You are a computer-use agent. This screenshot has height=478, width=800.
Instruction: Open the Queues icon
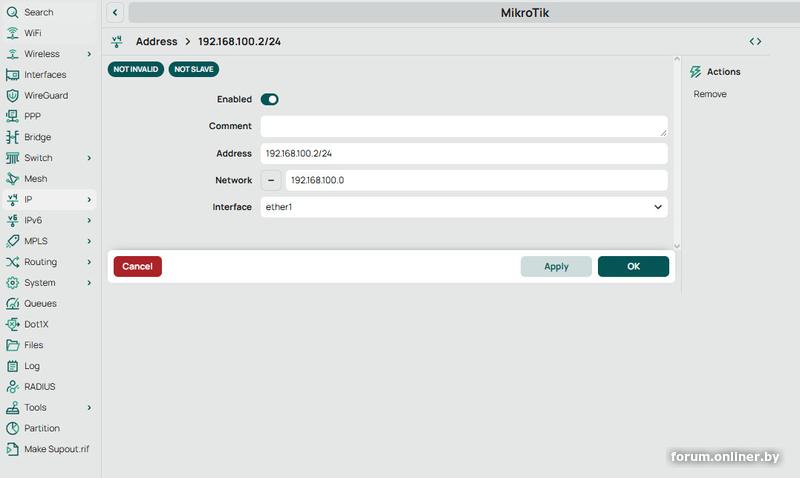12,304
